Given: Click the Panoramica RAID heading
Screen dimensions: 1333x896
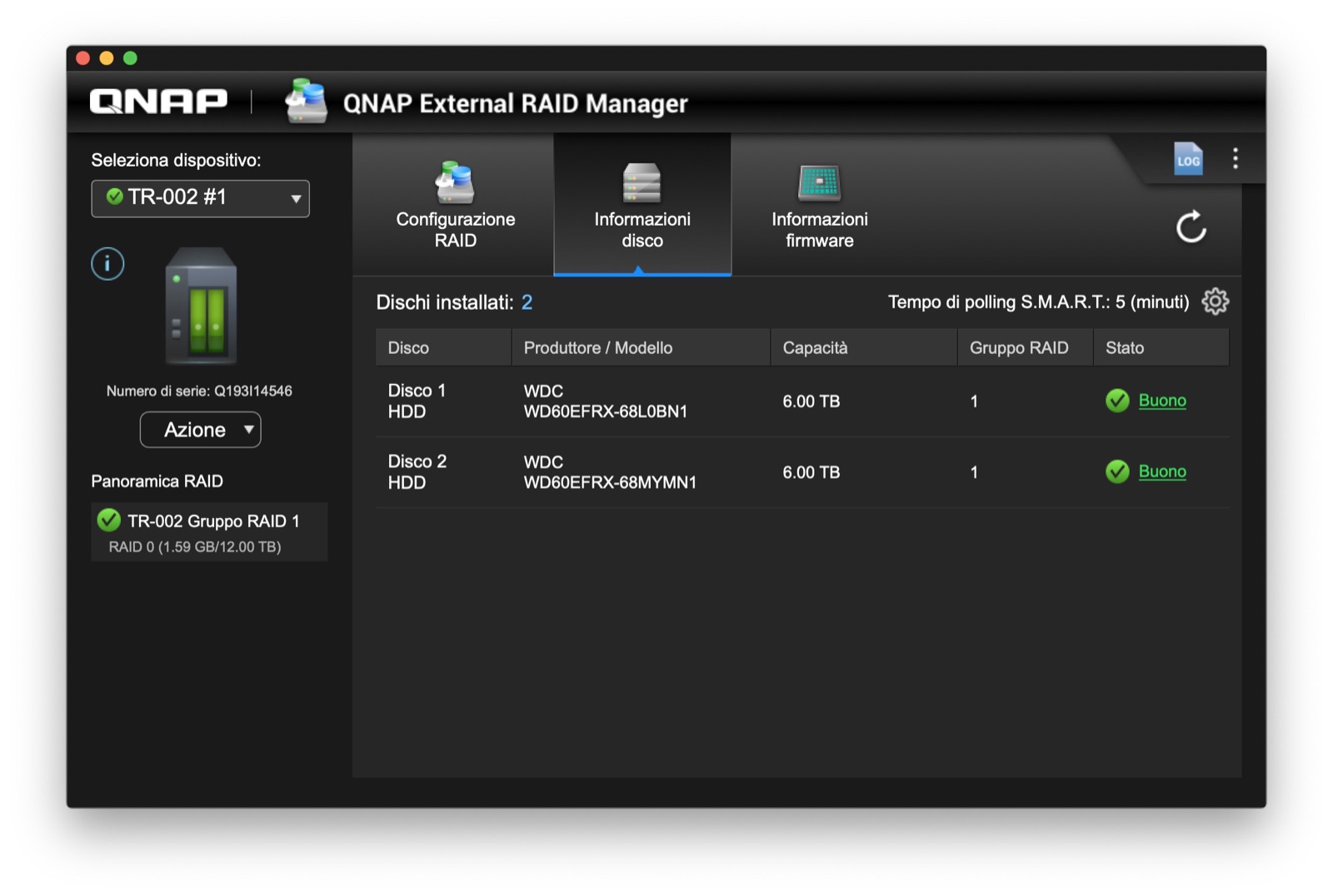Looking at the screenshot, I should pos(157,481).
